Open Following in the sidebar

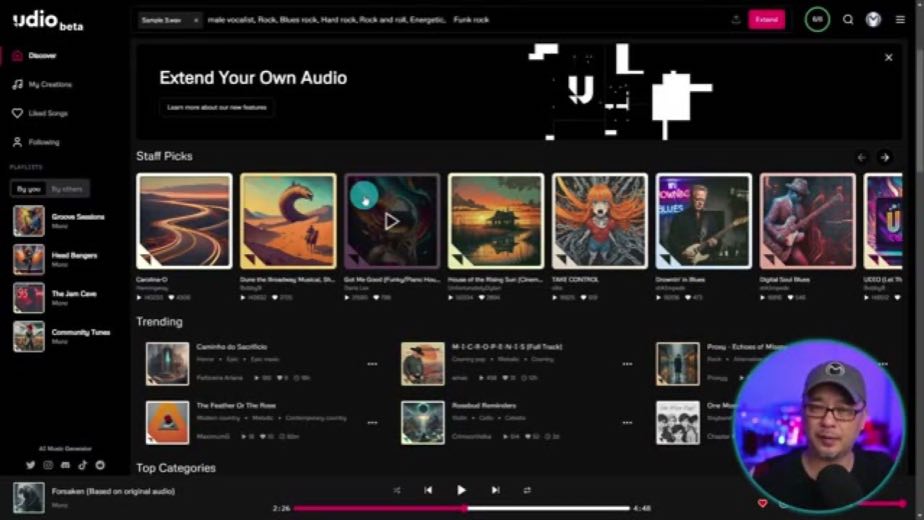(36, 142)
